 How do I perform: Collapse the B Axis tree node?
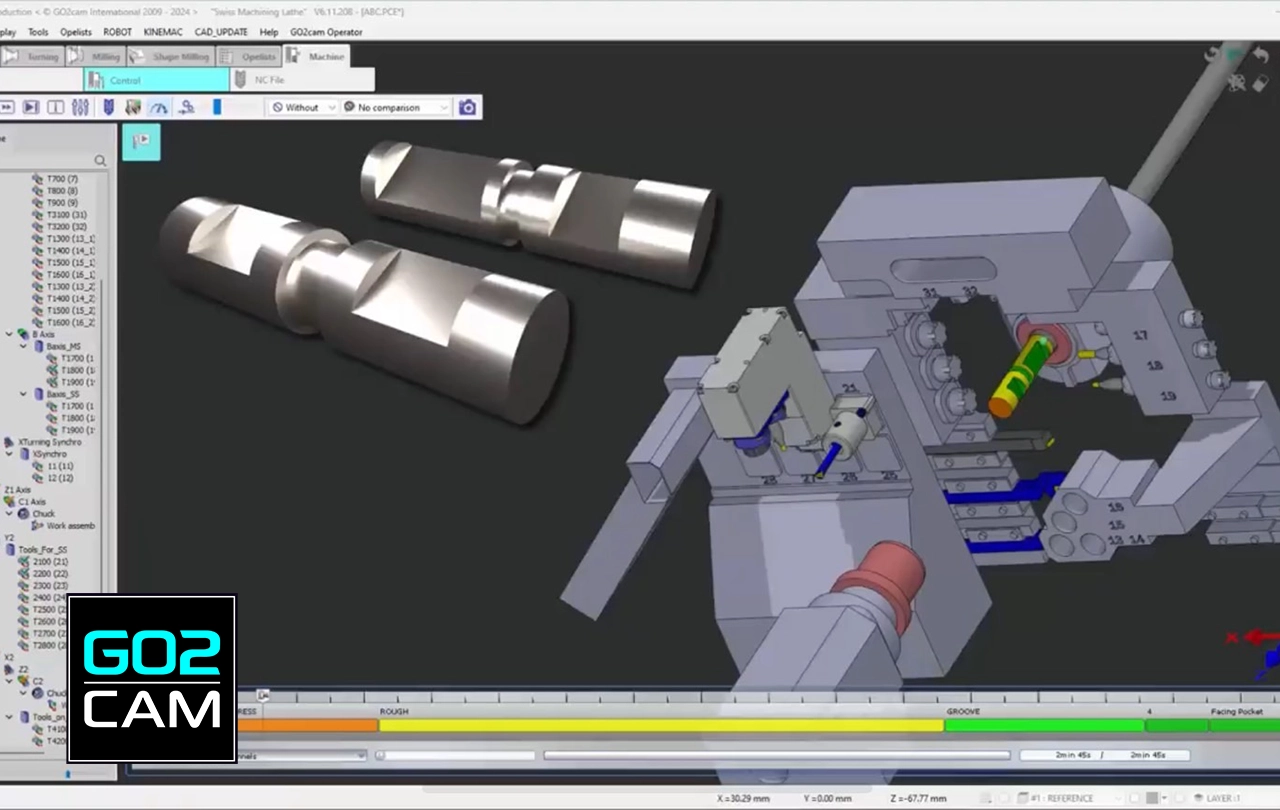[x=10, y=335]
